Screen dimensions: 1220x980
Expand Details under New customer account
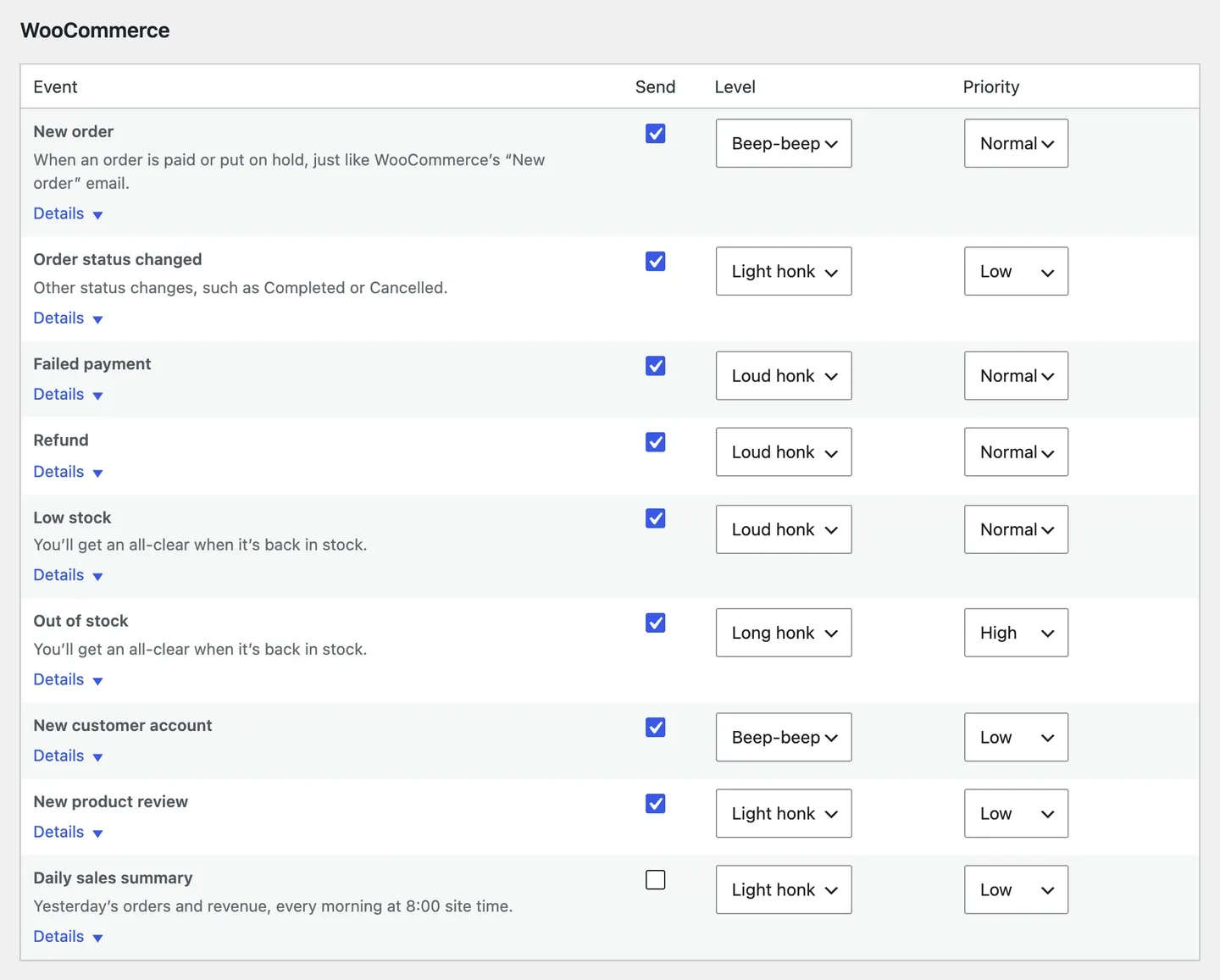68,756
